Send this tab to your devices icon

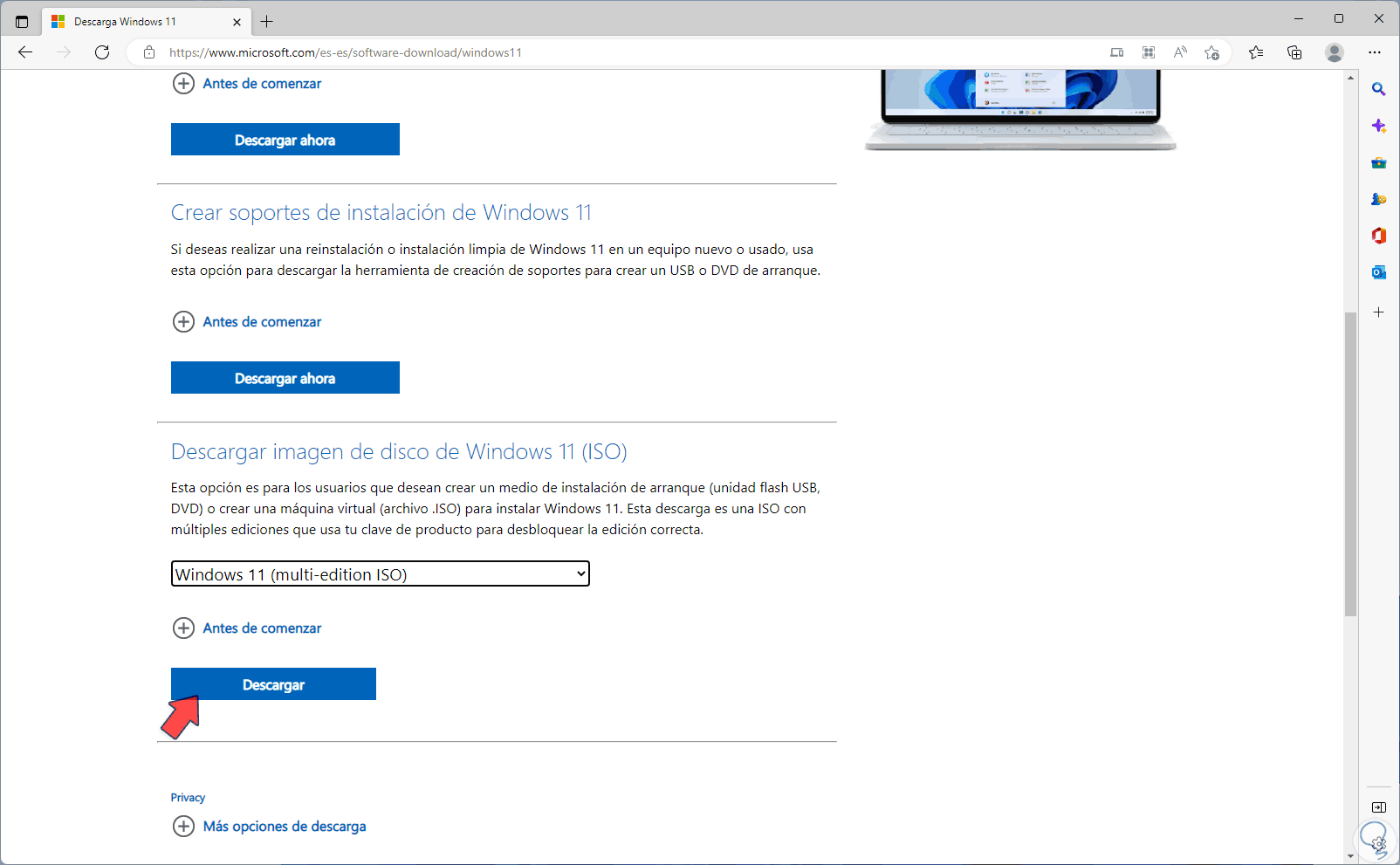(x=1116, y=52)
